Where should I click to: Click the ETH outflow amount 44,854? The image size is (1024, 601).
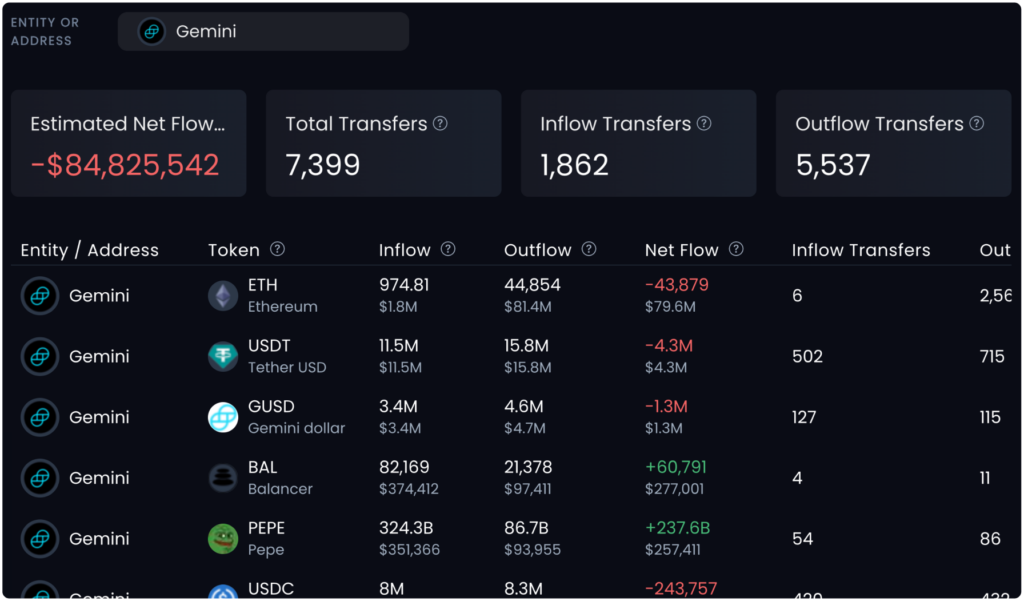pos(532,285)
